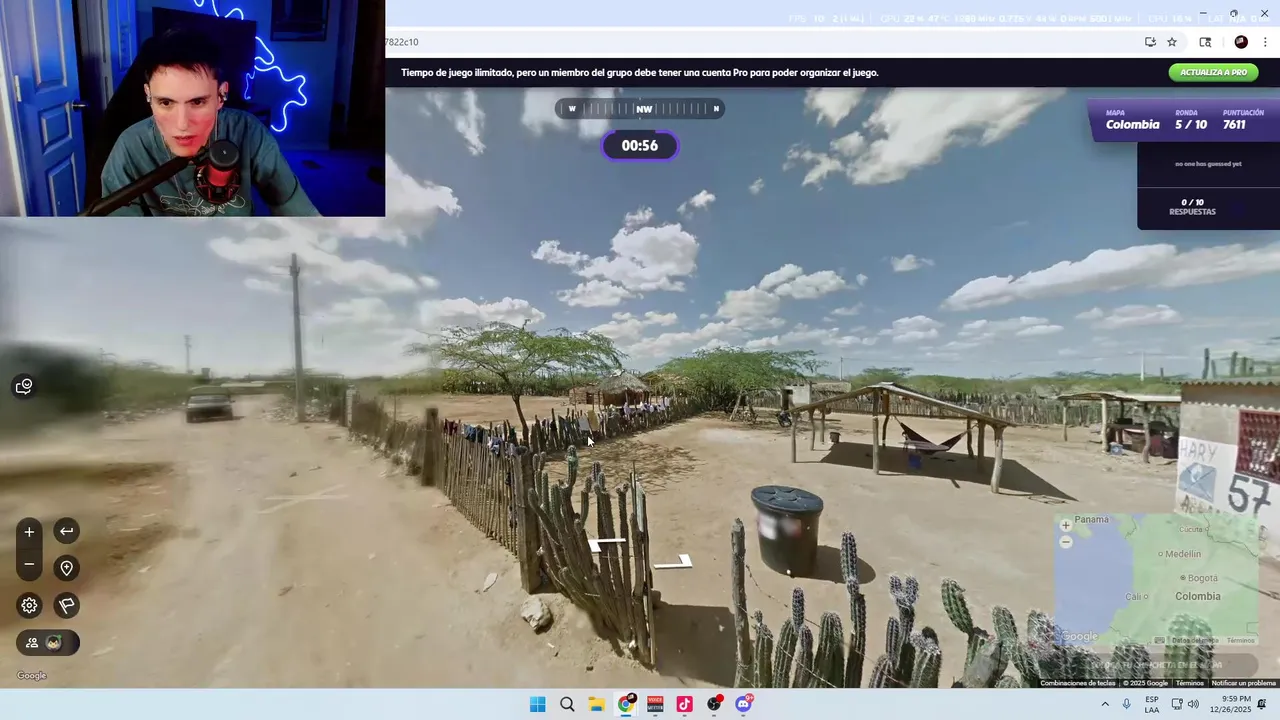This screenshot has height=720, width=1280.
Task: Click the microphone tray icon
Action: point(1127,704)
